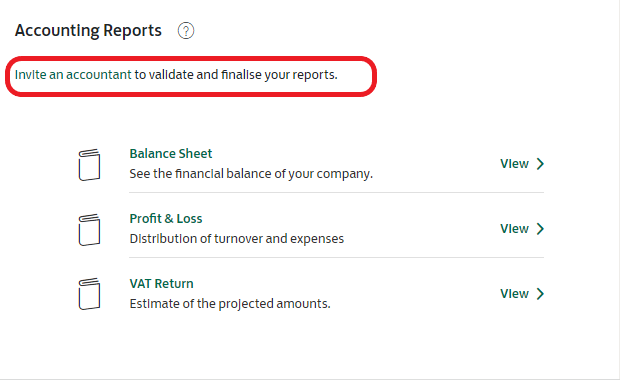The height and width of the screenshot is (380, 620).
Task: Click 'to validate and finalise your reports' text
Action: (x=236, y=75)
